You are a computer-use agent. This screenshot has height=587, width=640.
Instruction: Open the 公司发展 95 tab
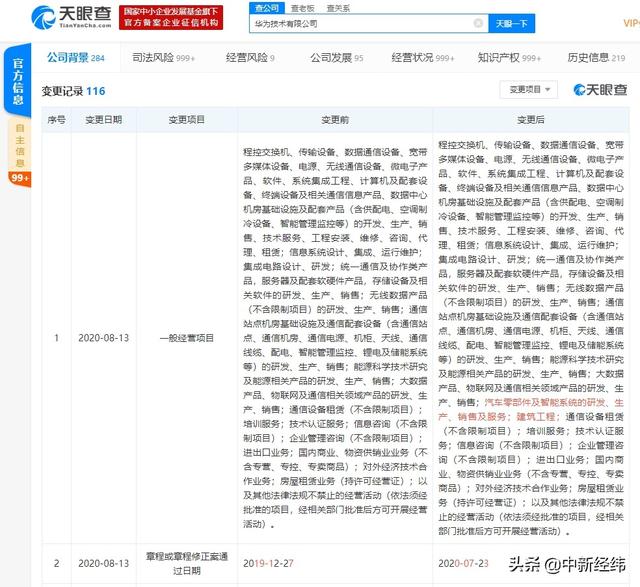336,58
